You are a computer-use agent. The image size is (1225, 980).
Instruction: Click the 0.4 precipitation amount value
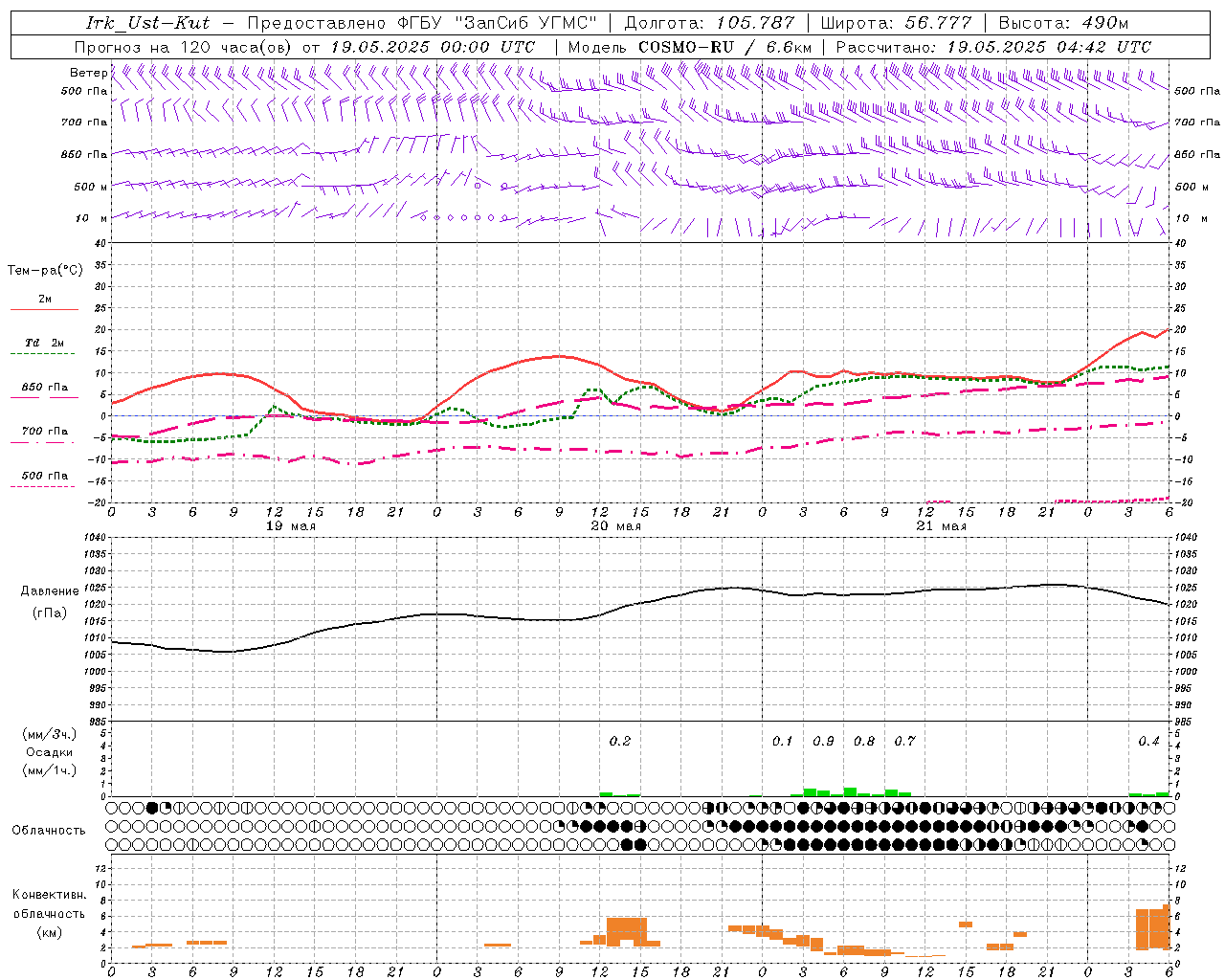click(1148, 741)
